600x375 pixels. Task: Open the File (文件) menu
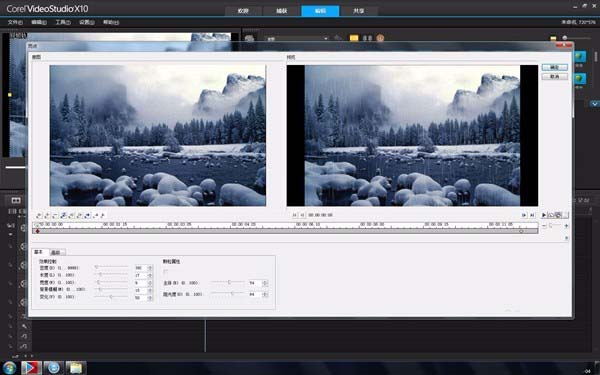click(15, 22)
